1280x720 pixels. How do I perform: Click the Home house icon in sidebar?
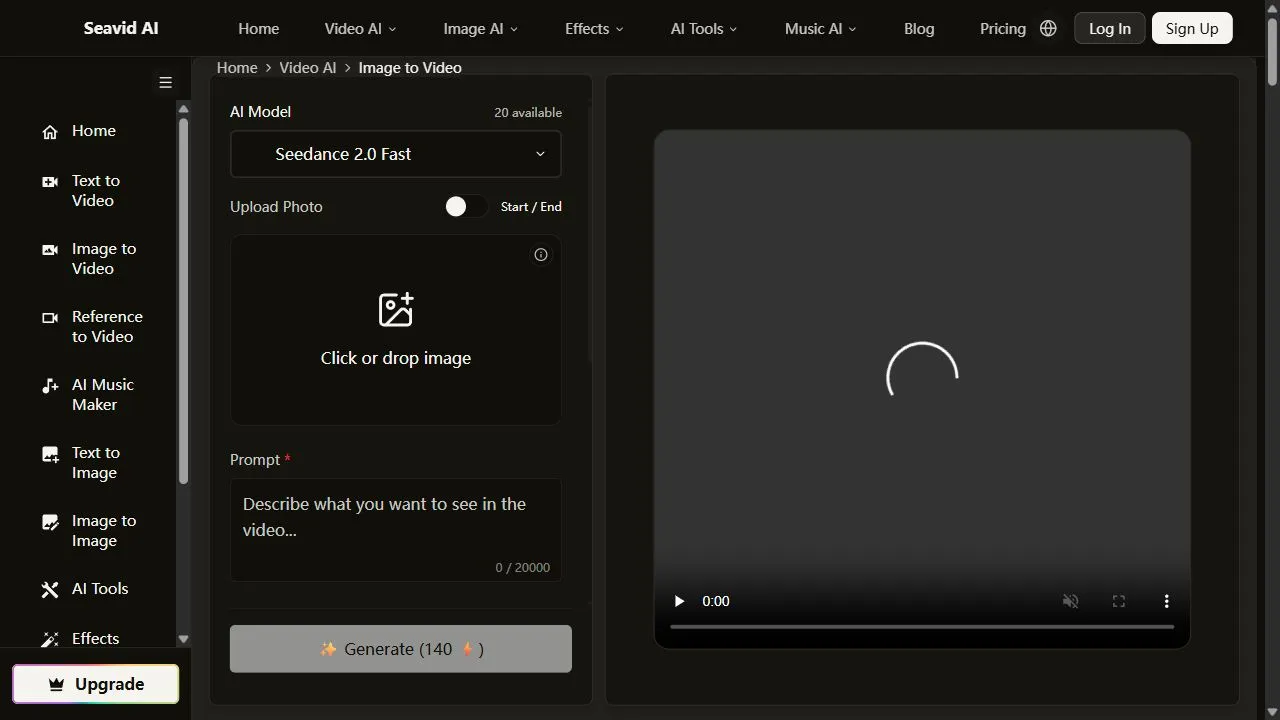pos(50,131)
